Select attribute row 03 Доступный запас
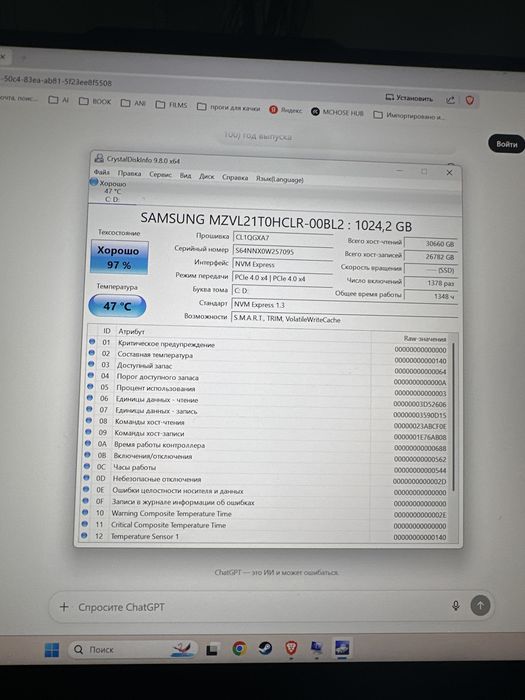 269,367
